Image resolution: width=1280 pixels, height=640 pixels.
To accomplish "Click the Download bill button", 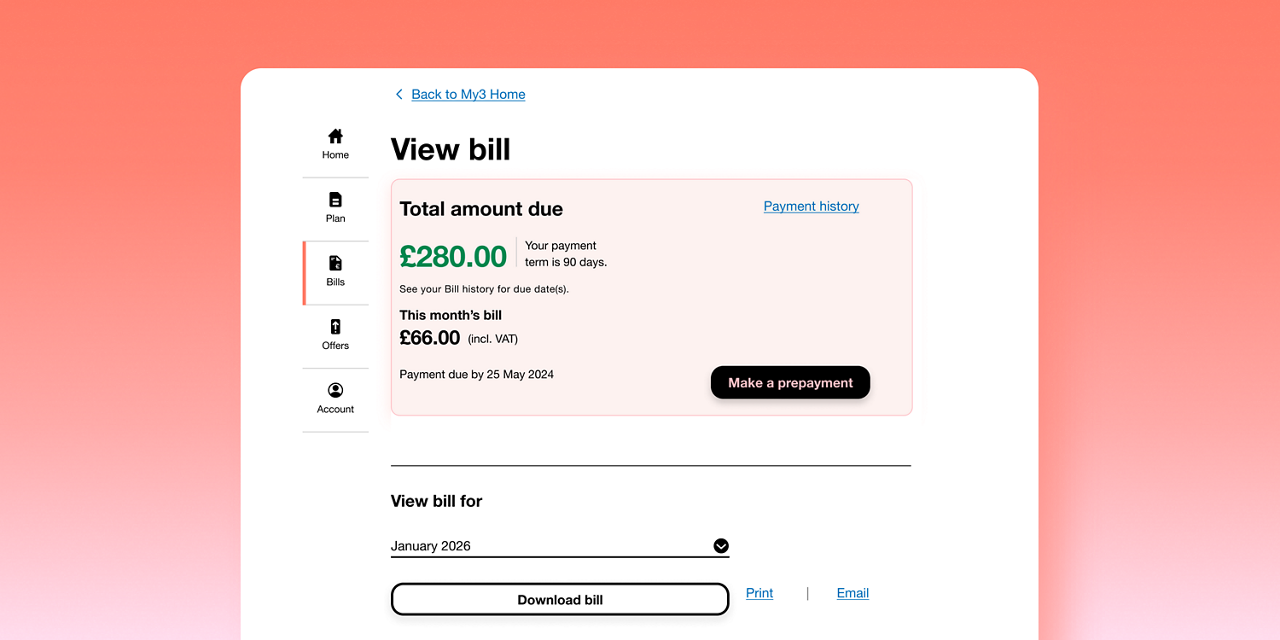I will pyautogui.click(x=559, y=598).
